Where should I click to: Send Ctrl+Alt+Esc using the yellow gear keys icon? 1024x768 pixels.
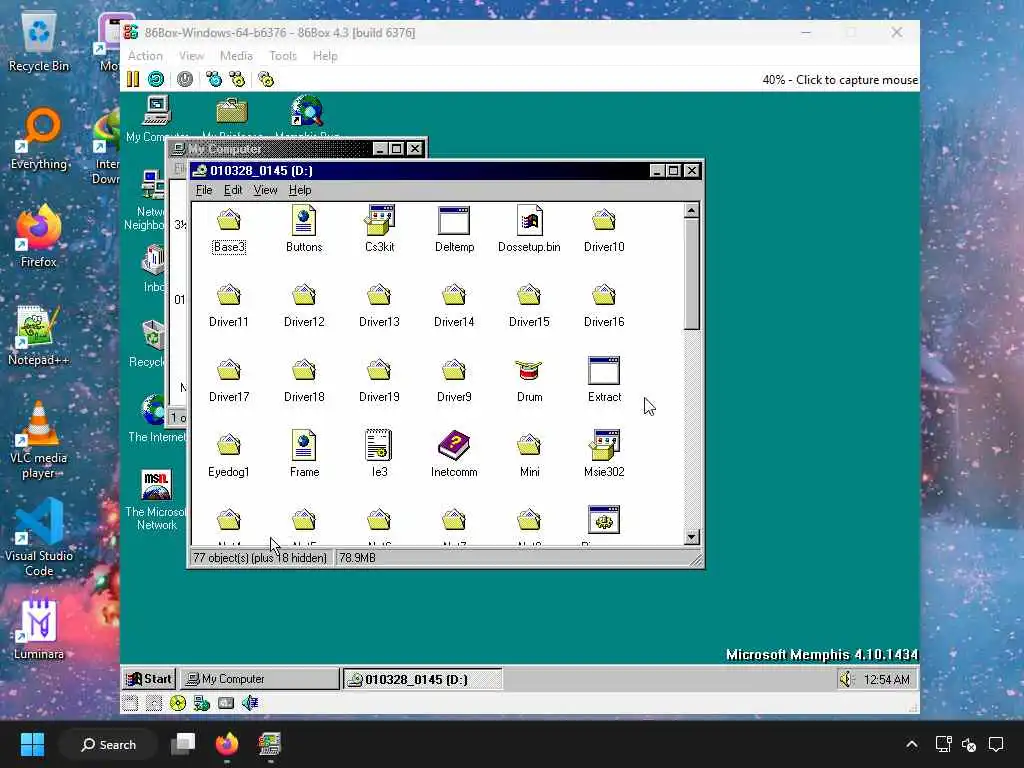[x=237, y=80]
